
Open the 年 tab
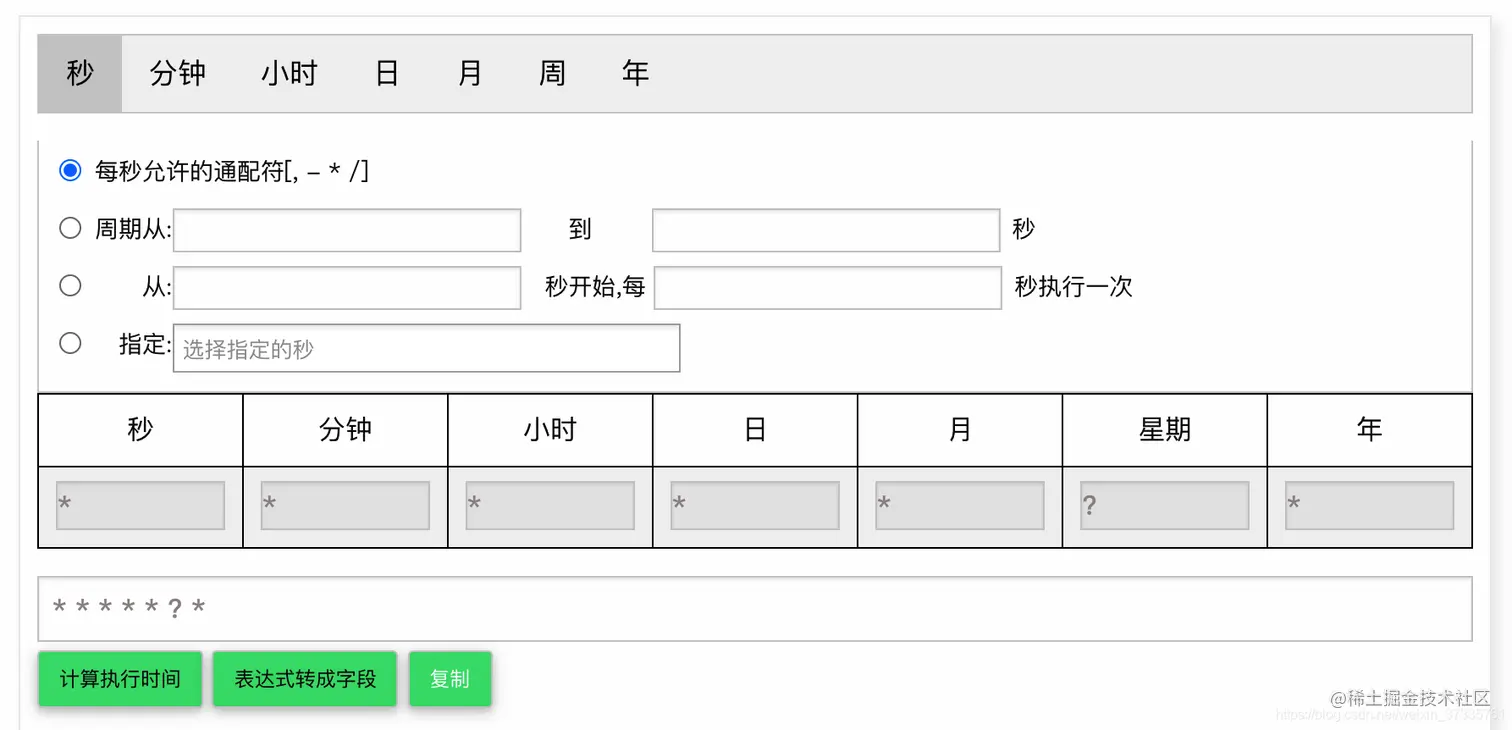(x=635, y=72)
